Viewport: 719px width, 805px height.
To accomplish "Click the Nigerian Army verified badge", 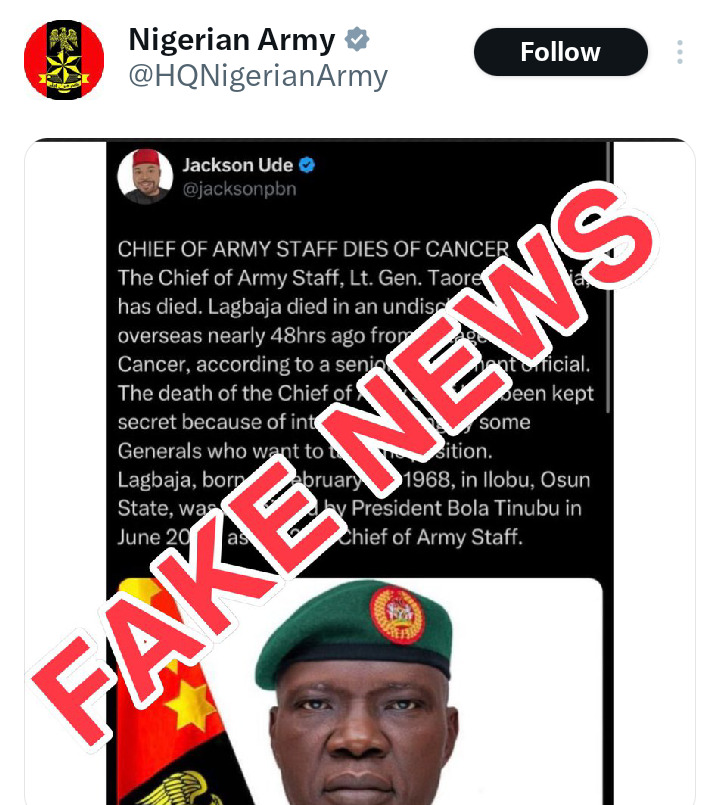I will [x=357, y=40].
